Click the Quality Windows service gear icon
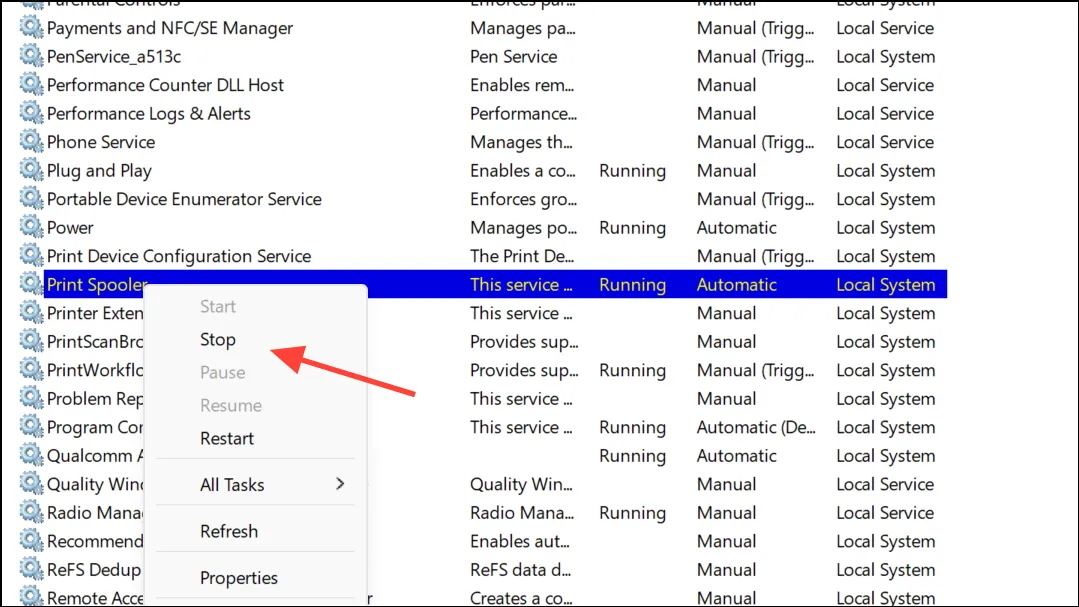The height and width of the screenshot is (607, 1079). 31,484
